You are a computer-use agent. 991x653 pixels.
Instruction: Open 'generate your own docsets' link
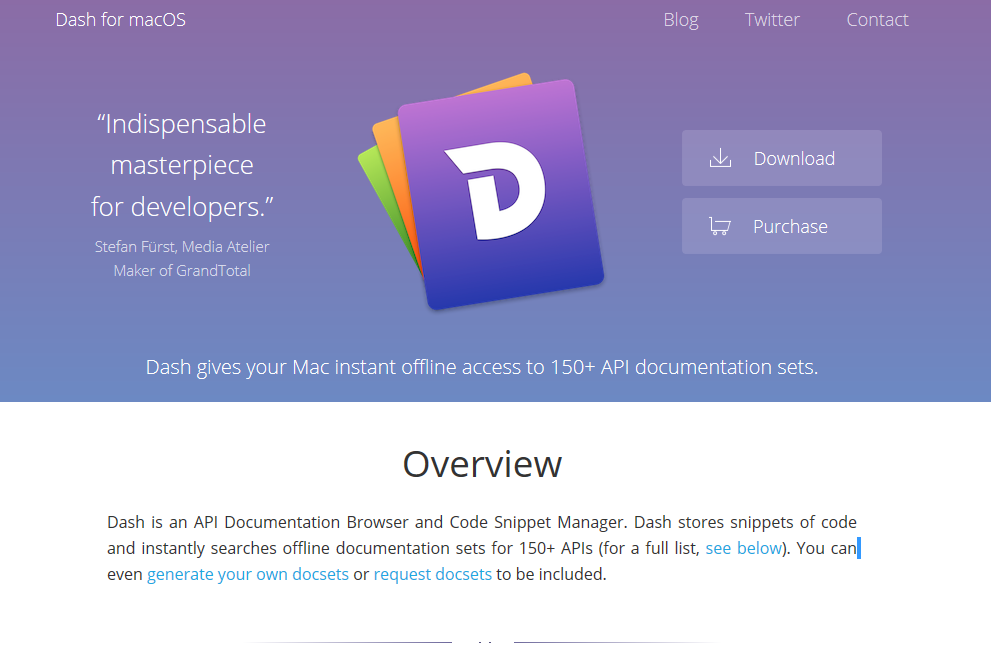(248, 574)
